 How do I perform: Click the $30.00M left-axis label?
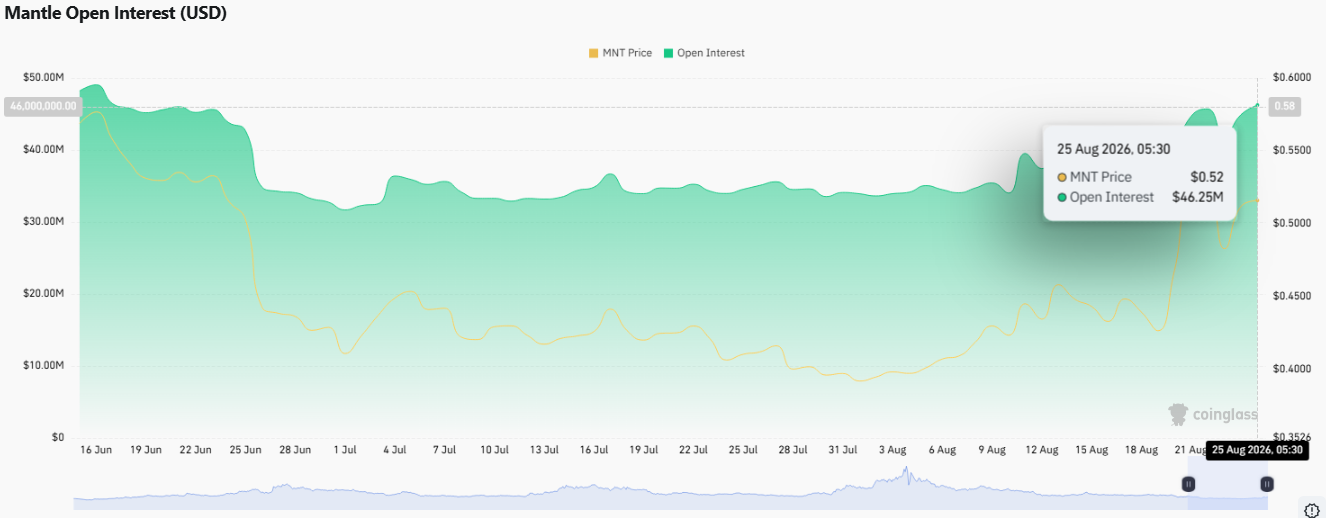click(x=43, y=221)
